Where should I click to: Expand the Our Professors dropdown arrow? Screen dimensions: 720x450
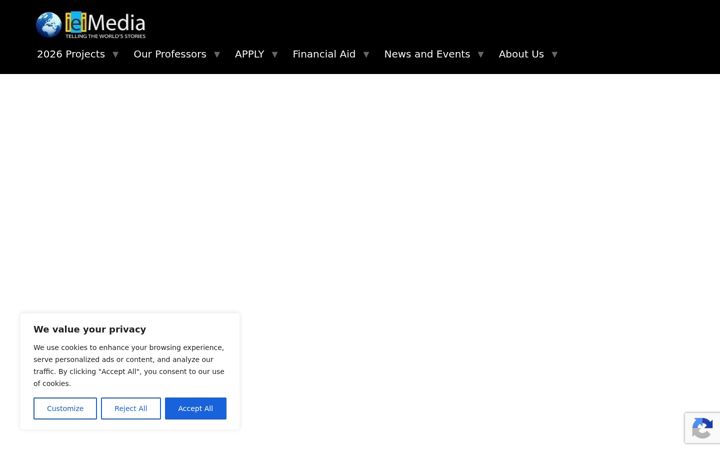click(217, 55)
